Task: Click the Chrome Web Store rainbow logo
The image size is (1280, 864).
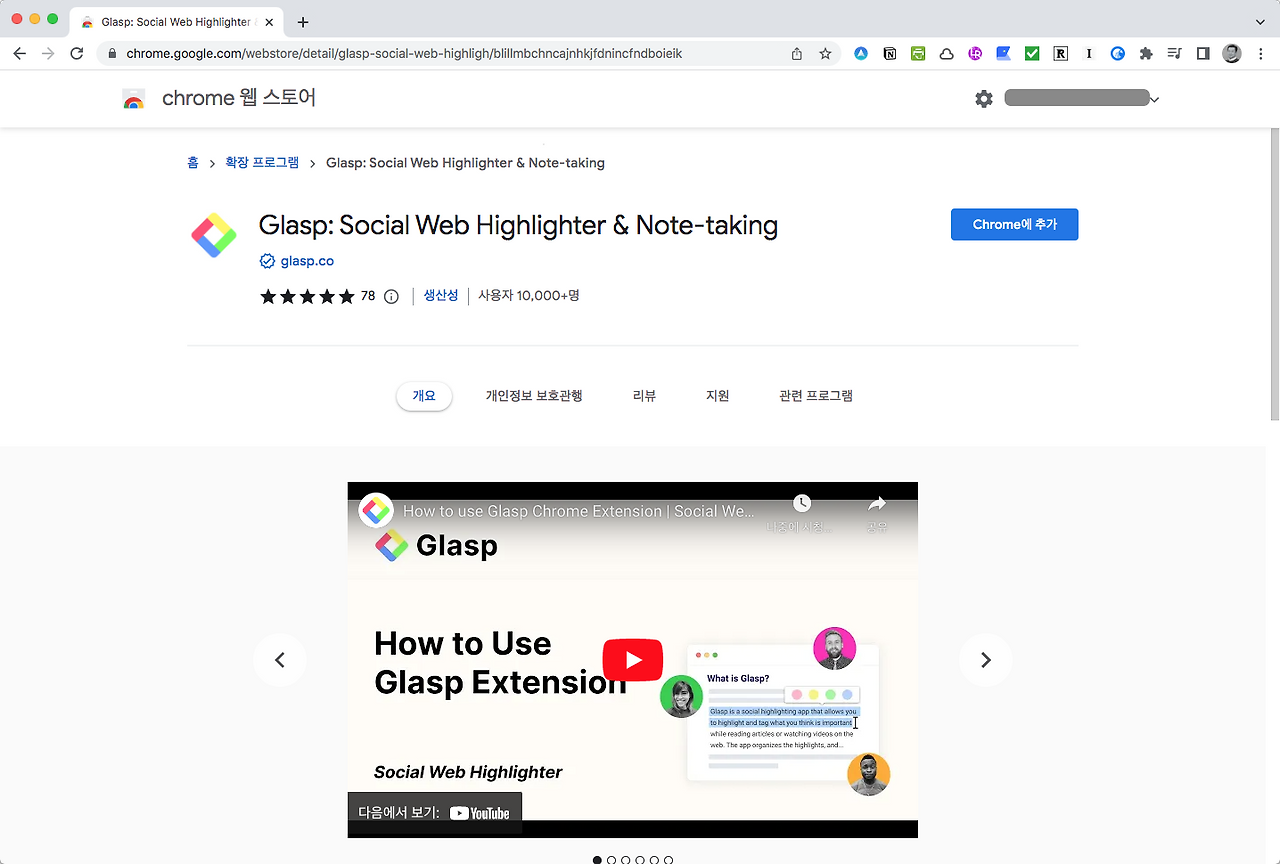Action: point(133,99)
